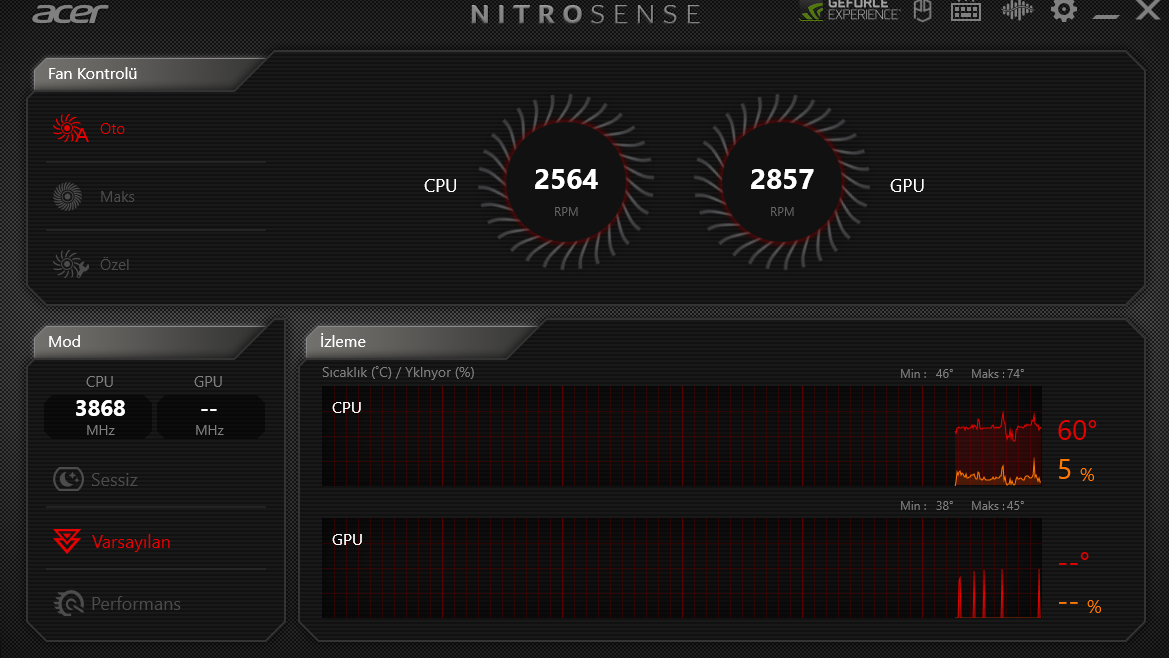Click CPU 'Min : 46°' label
The image size is (1169, 658).
[x=927, y=373]
